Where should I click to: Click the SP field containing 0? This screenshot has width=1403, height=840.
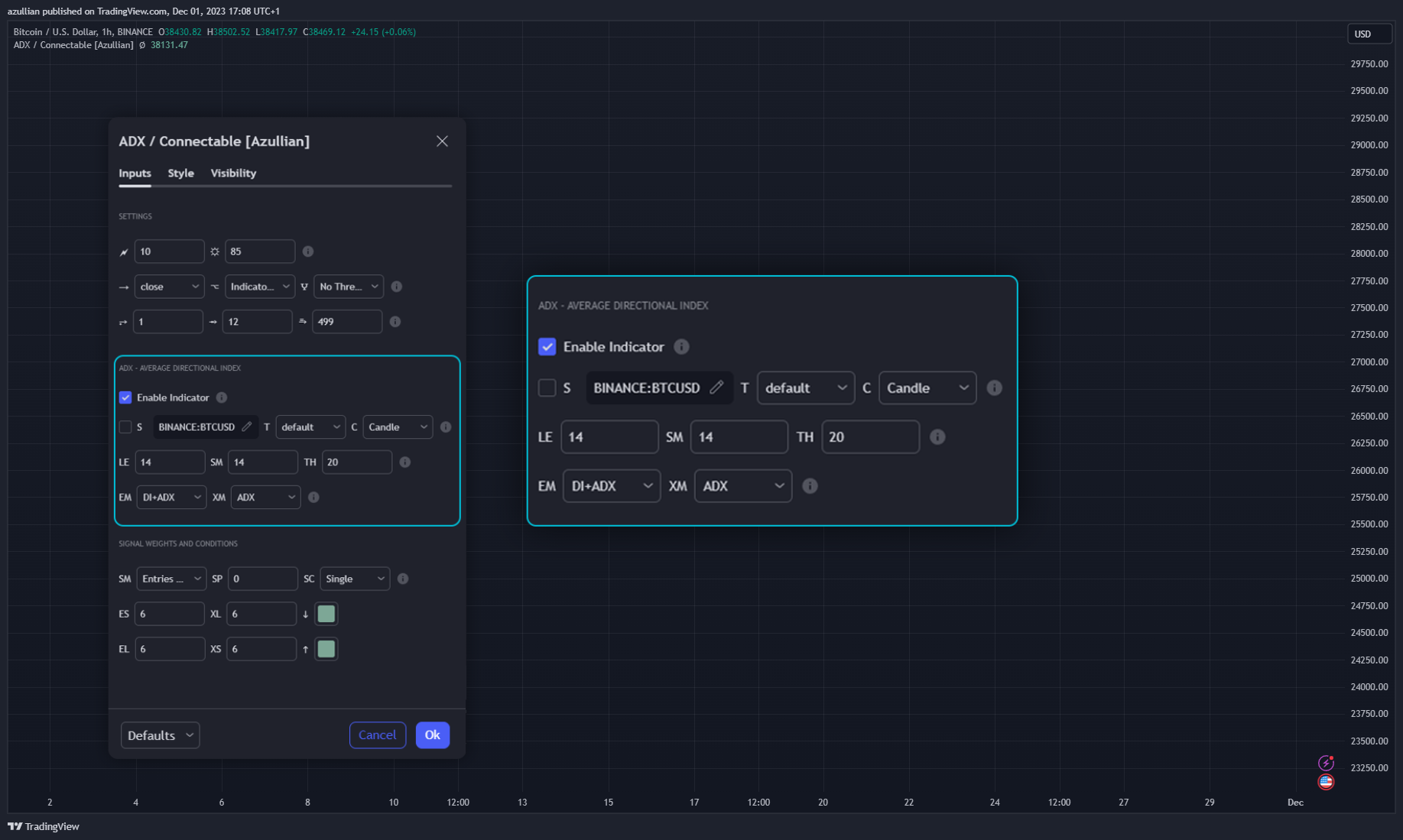263,579
